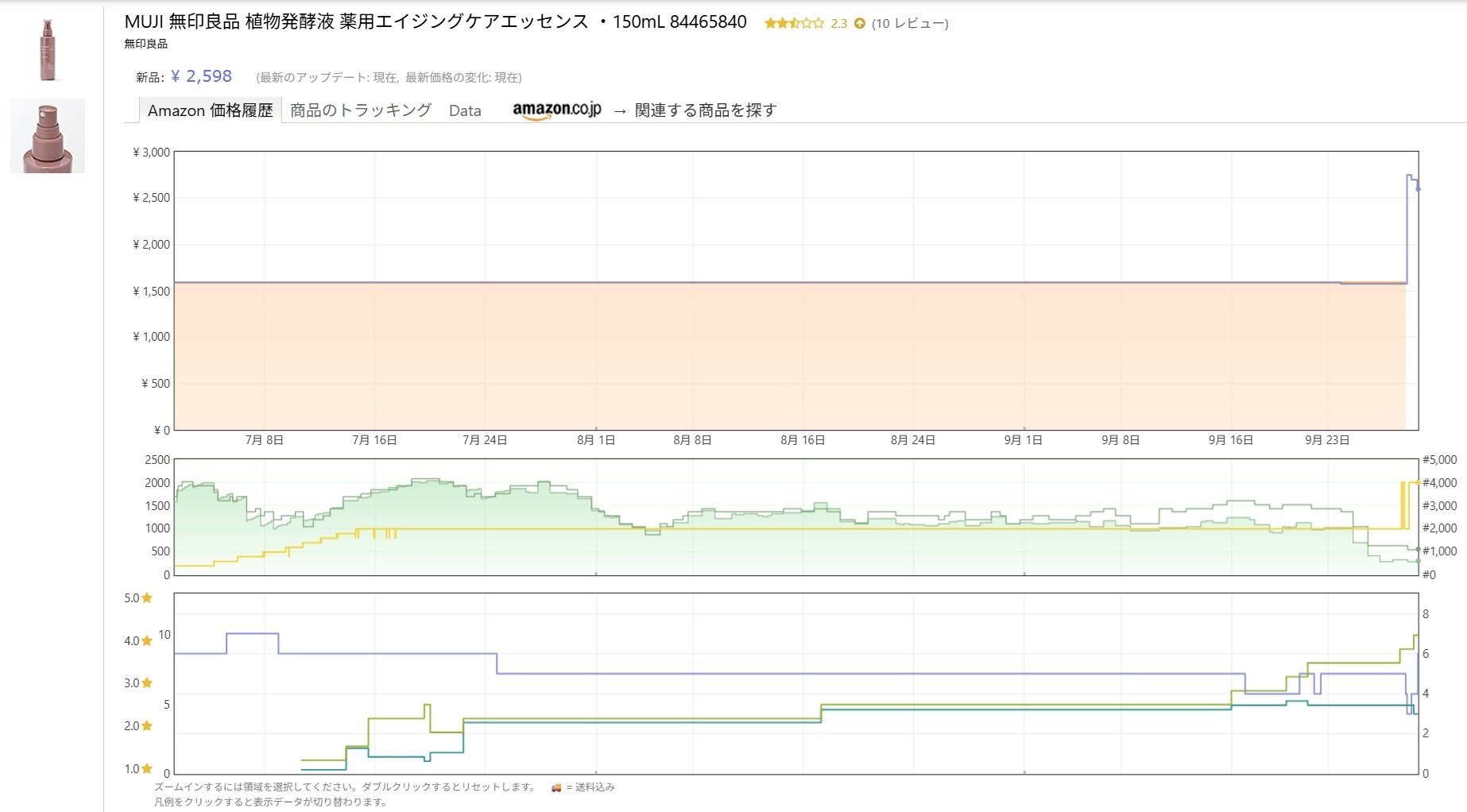The height and width of the screenshot is (812, 1467).
Task: Click the star icon next to 2.0
Action: pos(147,725)
